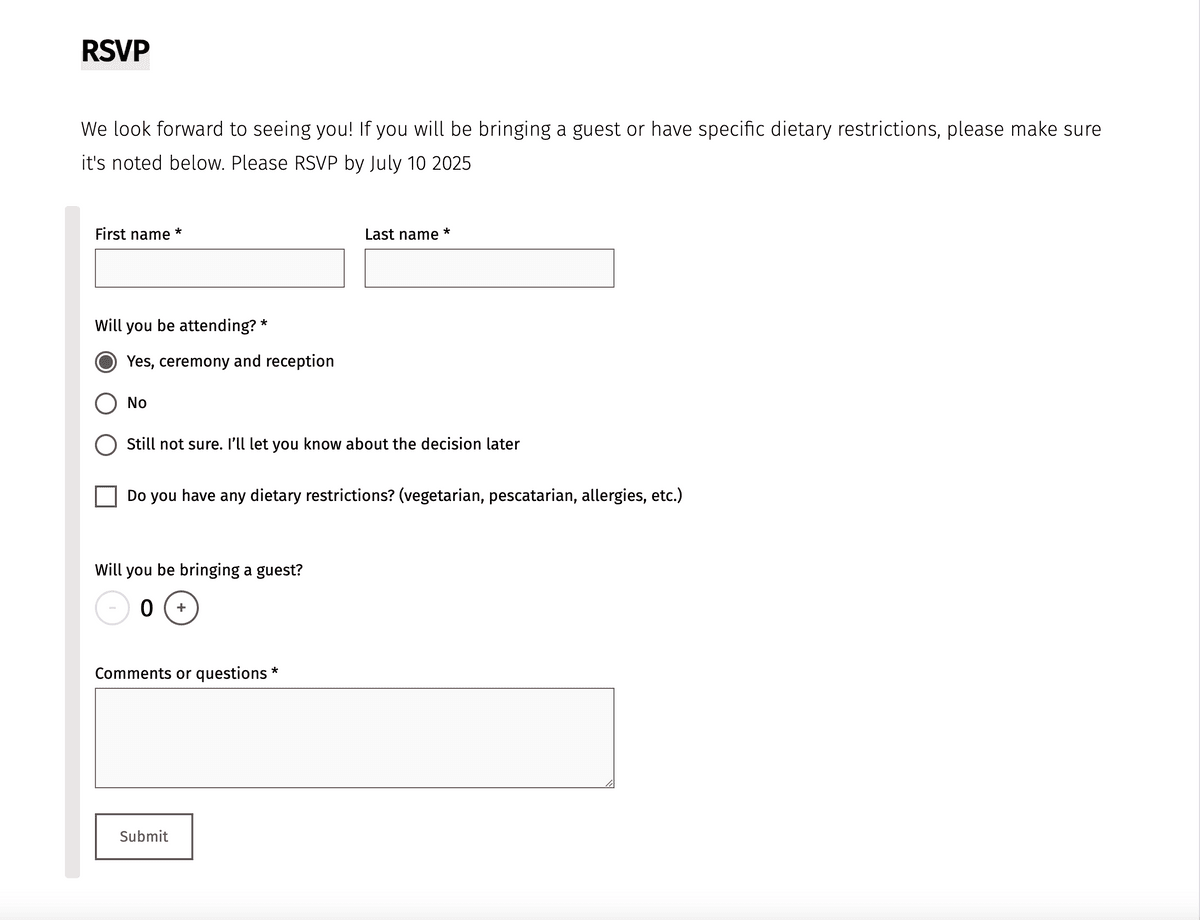Click the 'First name' label text

pyautogui.click(x=133, y=234)
